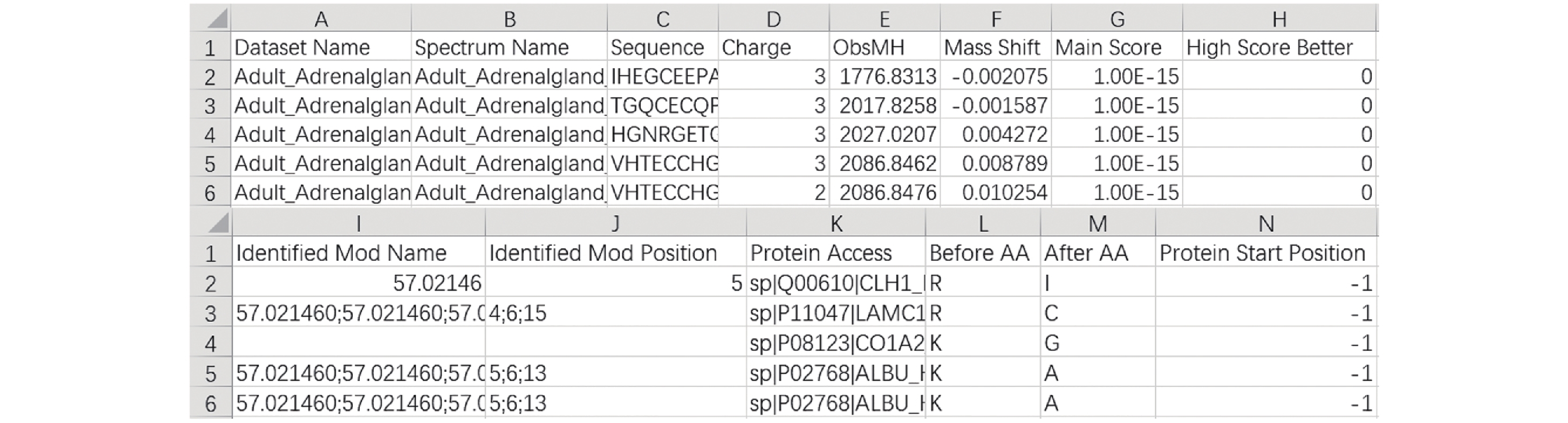The width and height of the screenshot is (1568, 423).
Task: Click the select-all corner triangle in upper sheet
Action: pyautogui.click(x=210, y=18)
